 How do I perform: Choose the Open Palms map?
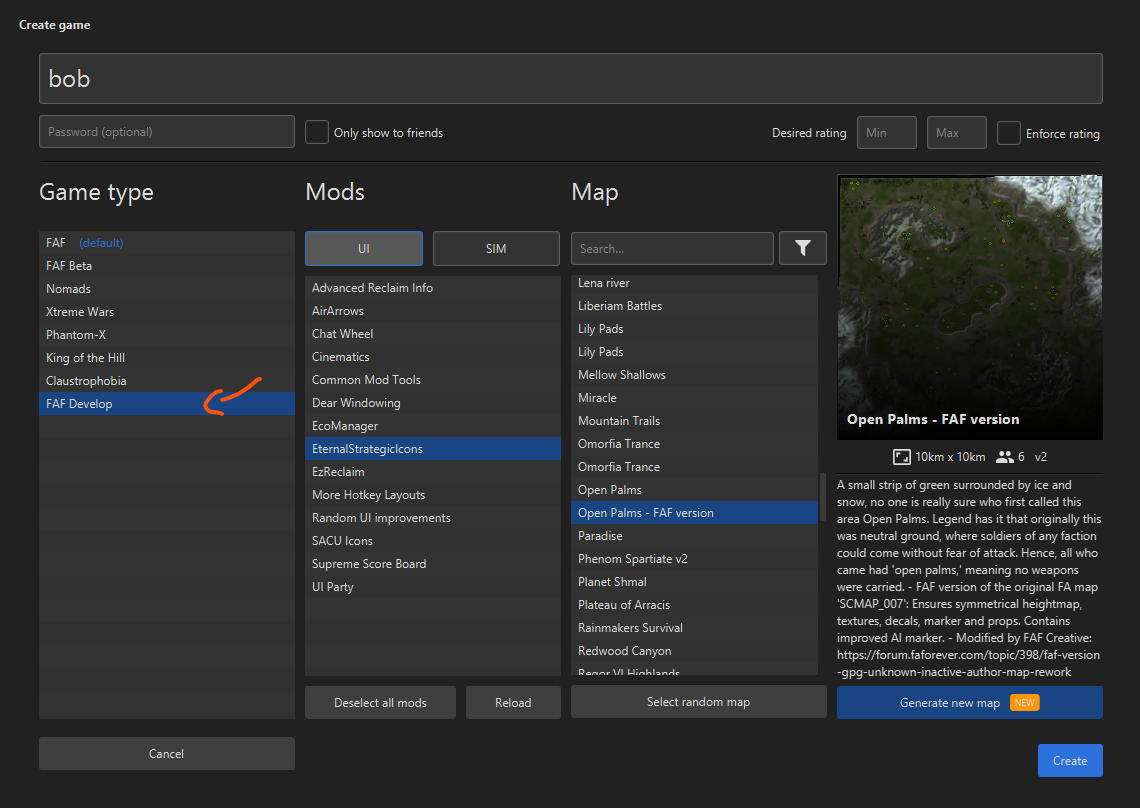(x=694, y=490)
